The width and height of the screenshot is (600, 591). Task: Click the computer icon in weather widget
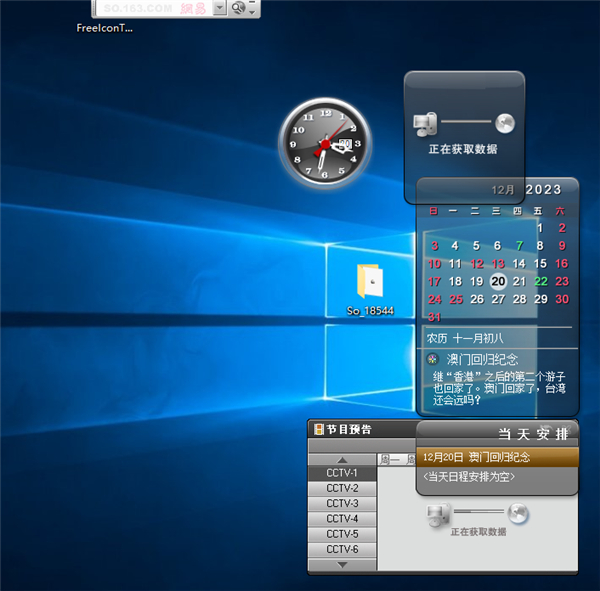pyautogui.click(x=425, y=124)
